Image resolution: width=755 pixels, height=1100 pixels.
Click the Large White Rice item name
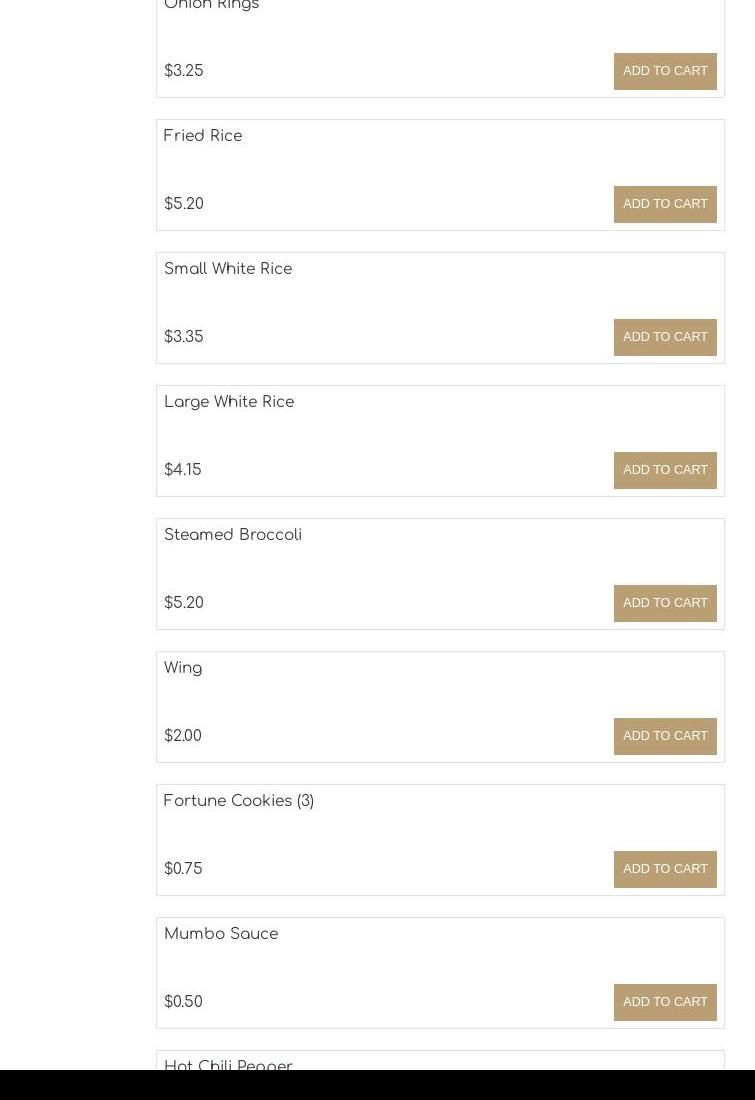pos(229,402)
